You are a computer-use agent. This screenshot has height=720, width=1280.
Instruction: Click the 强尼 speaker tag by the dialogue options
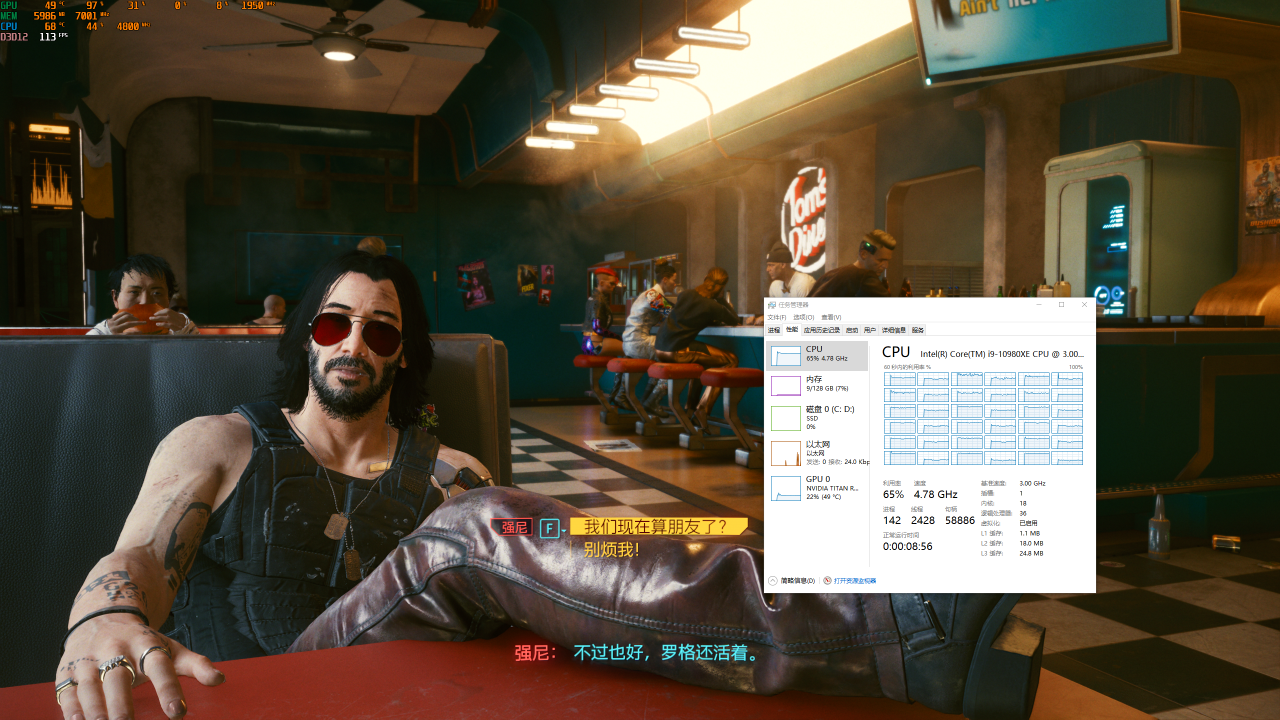click(512, 527)
